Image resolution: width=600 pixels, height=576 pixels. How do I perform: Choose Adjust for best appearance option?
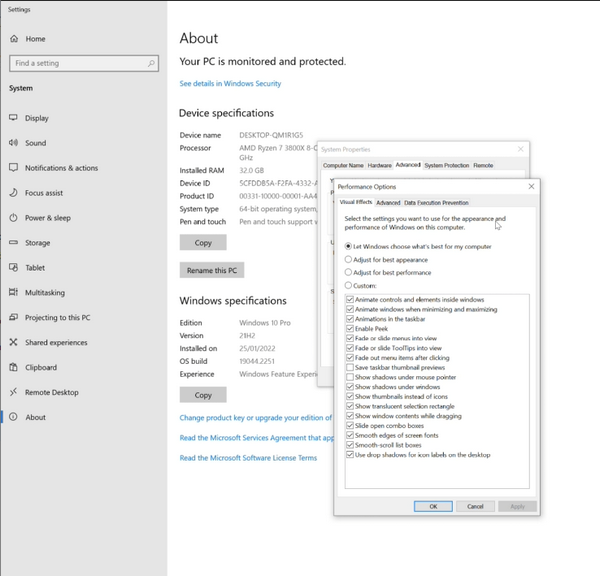coord(349,259)
